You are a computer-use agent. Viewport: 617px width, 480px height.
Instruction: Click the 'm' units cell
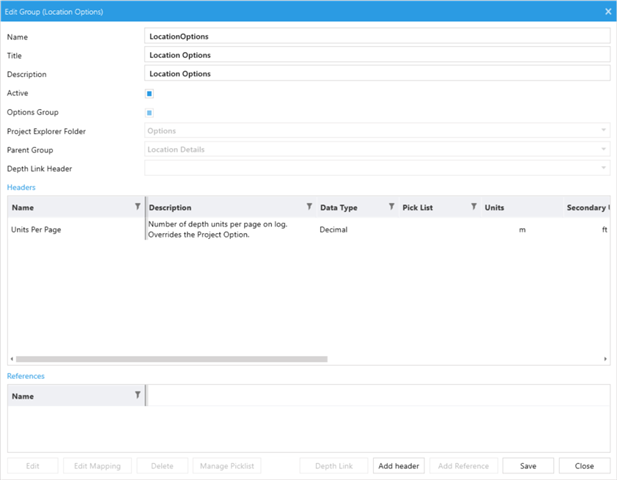click(522, 230)
